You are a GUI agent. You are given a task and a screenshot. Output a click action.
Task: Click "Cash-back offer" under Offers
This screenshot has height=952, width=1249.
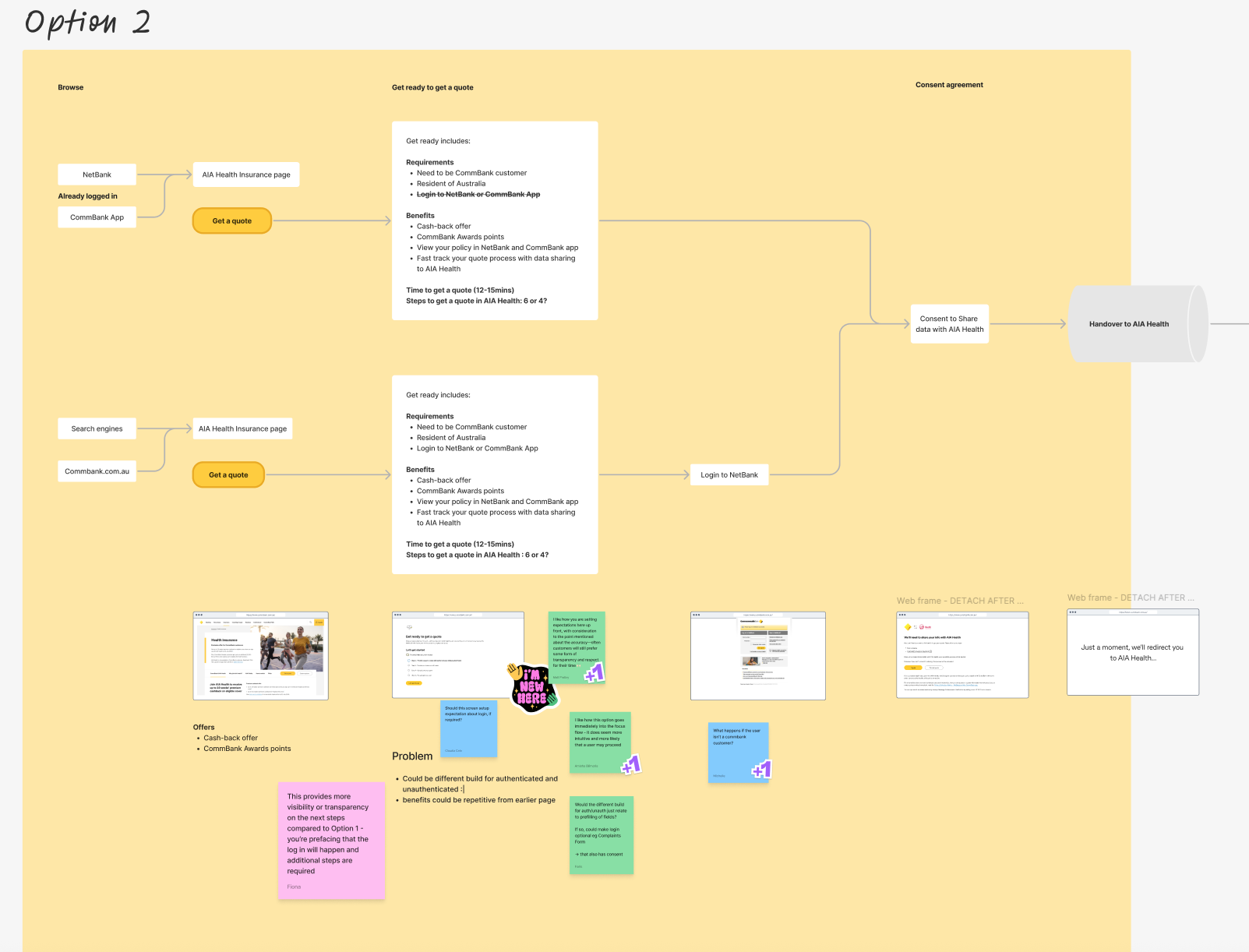(x=231, y=738)
